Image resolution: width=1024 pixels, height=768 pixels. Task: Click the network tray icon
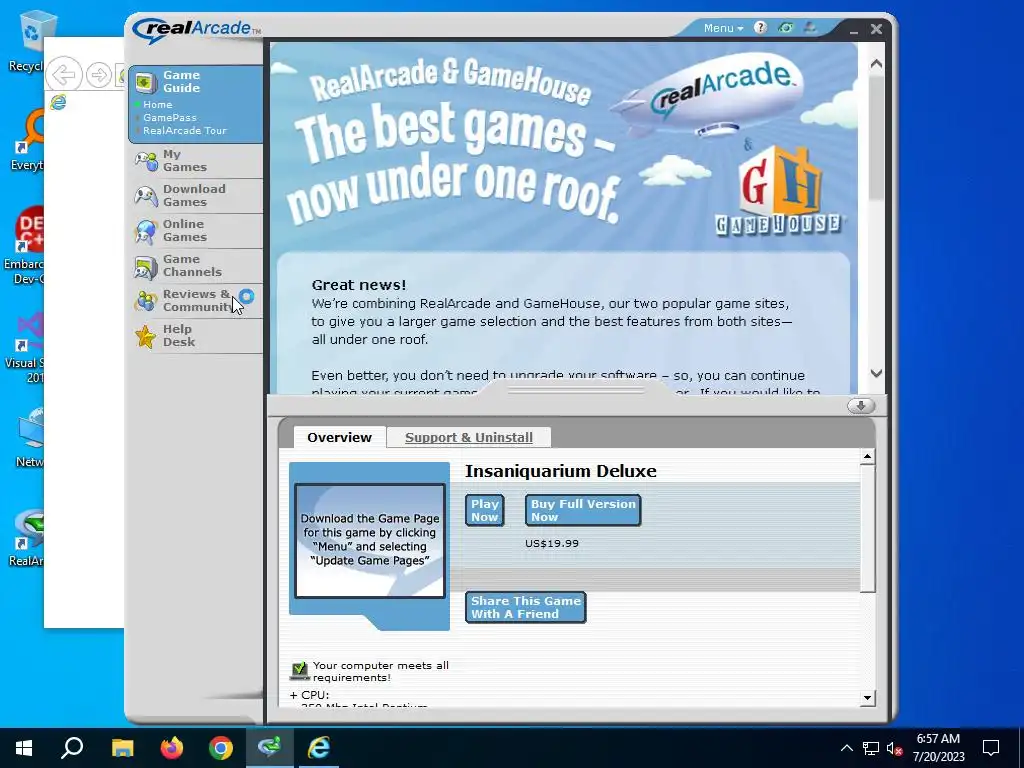871,748
